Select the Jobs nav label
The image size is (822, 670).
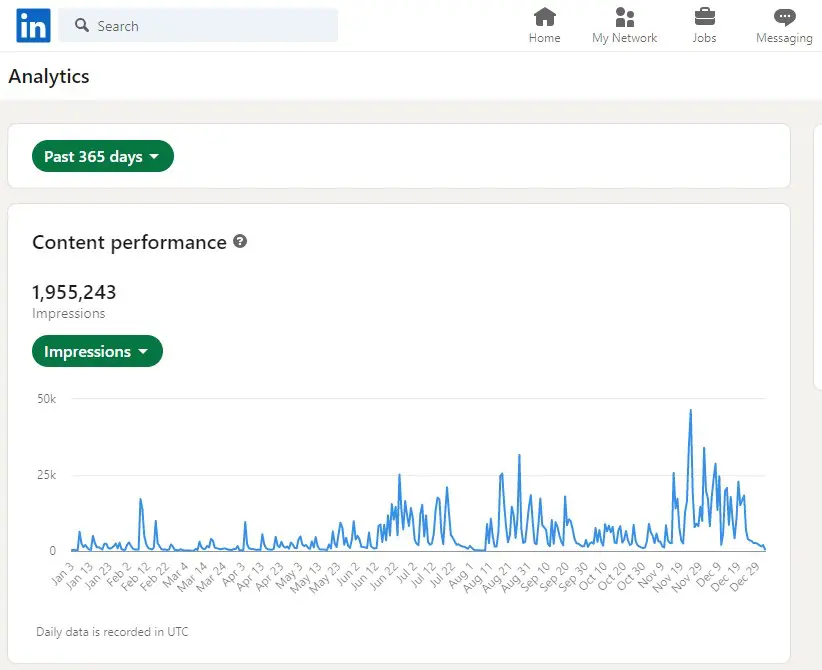click(704, 38)
